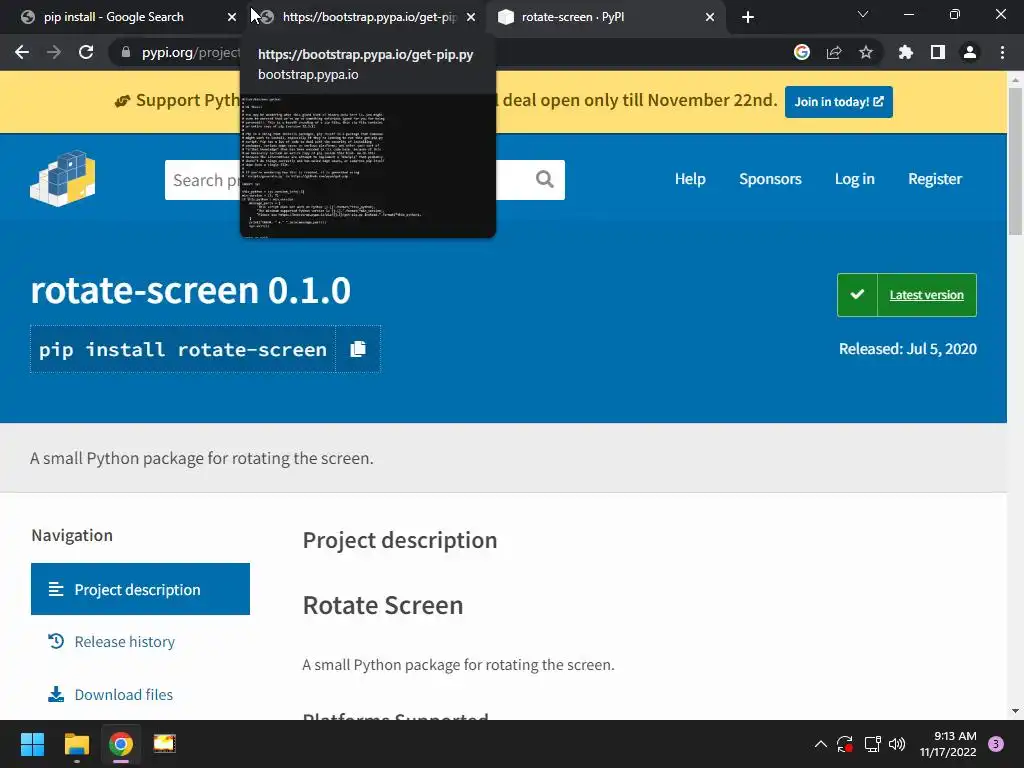Open the taskbar app beside Chrome
The image size is (1024, 768).
tap(165, 744)
